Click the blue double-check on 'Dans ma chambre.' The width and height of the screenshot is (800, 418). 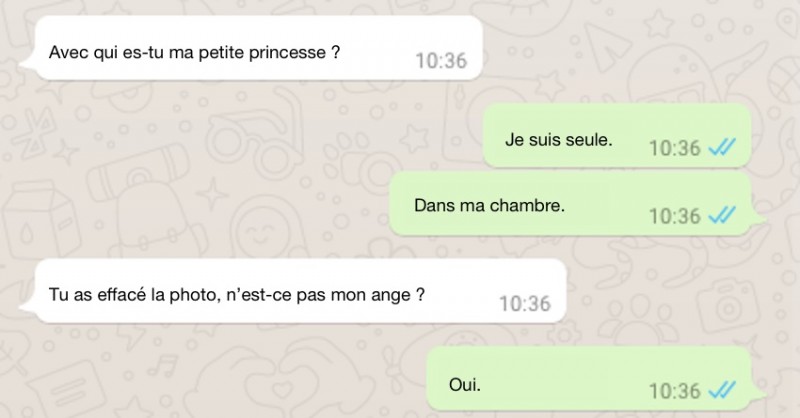click(x=722, y=216)
